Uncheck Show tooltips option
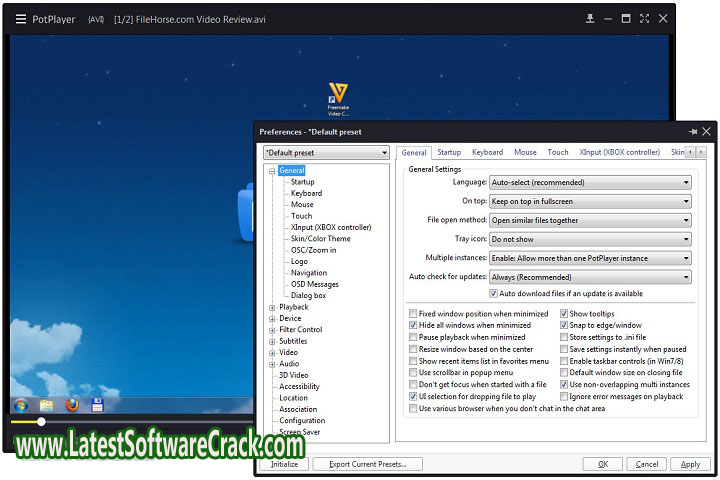The width and height of the screenshot is (720, 480). (x=564, y=314)
